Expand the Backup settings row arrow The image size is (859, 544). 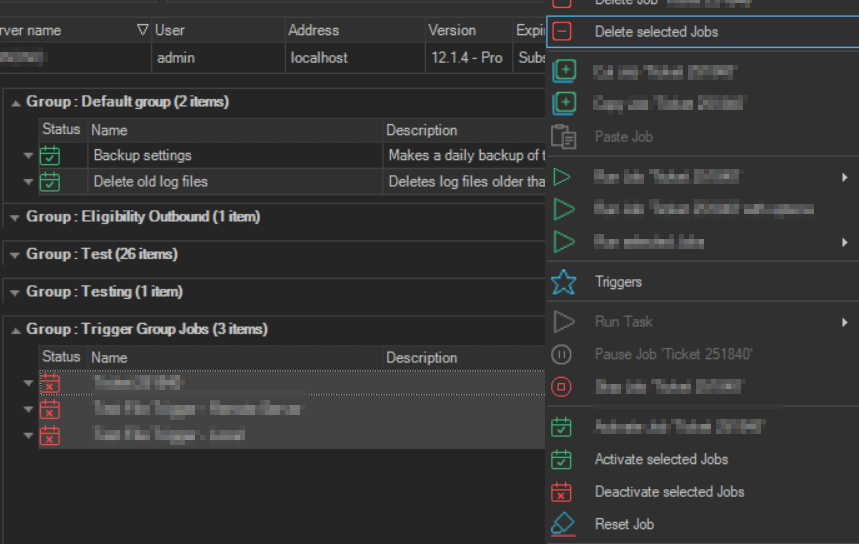[x=28, y=156]
